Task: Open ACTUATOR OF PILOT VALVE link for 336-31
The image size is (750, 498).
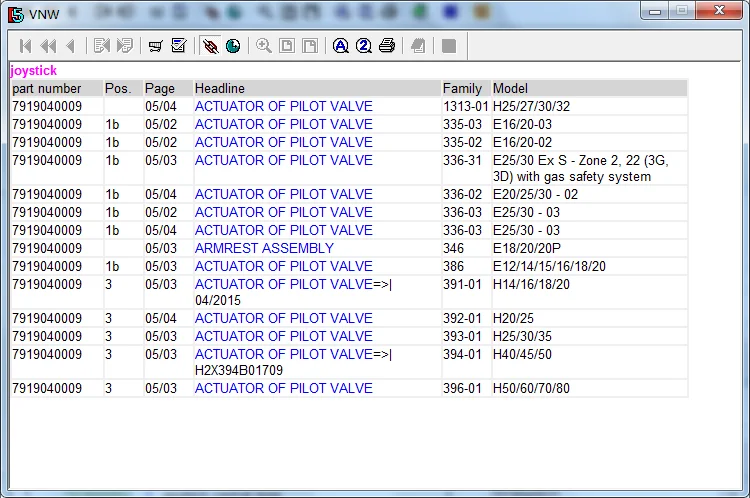Action: click(x=284, y=160)
